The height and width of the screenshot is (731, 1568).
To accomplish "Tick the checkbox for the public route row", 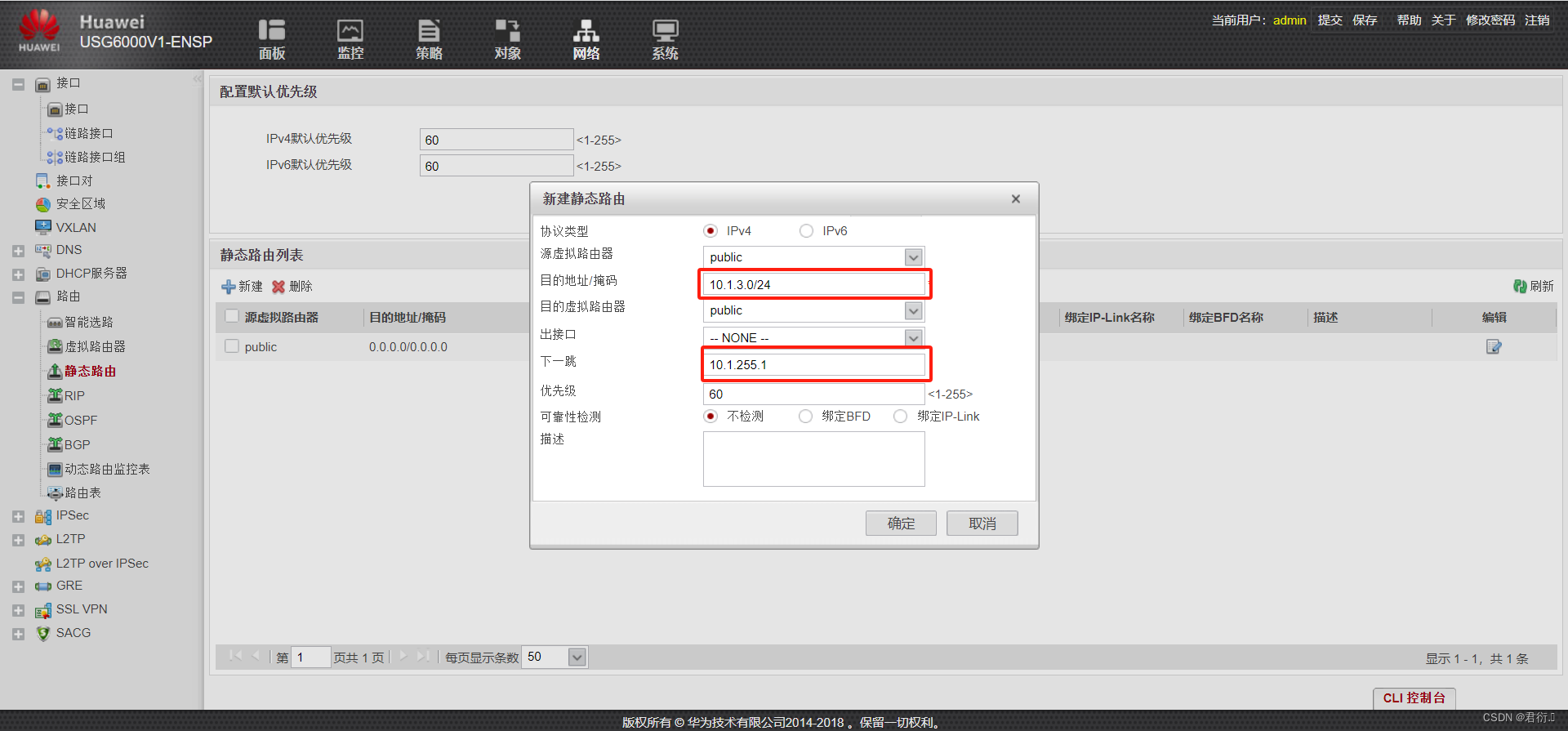I will click(x=232, y=346).
